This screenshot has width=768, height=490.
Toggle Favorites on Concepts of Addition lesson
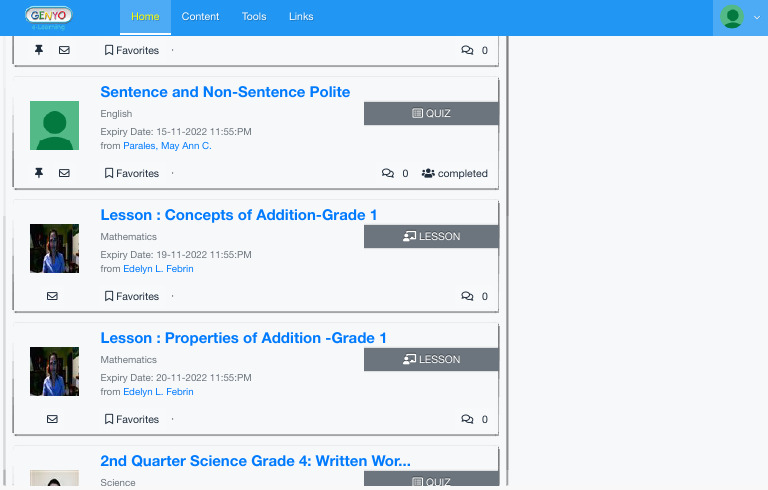point(132,296)
